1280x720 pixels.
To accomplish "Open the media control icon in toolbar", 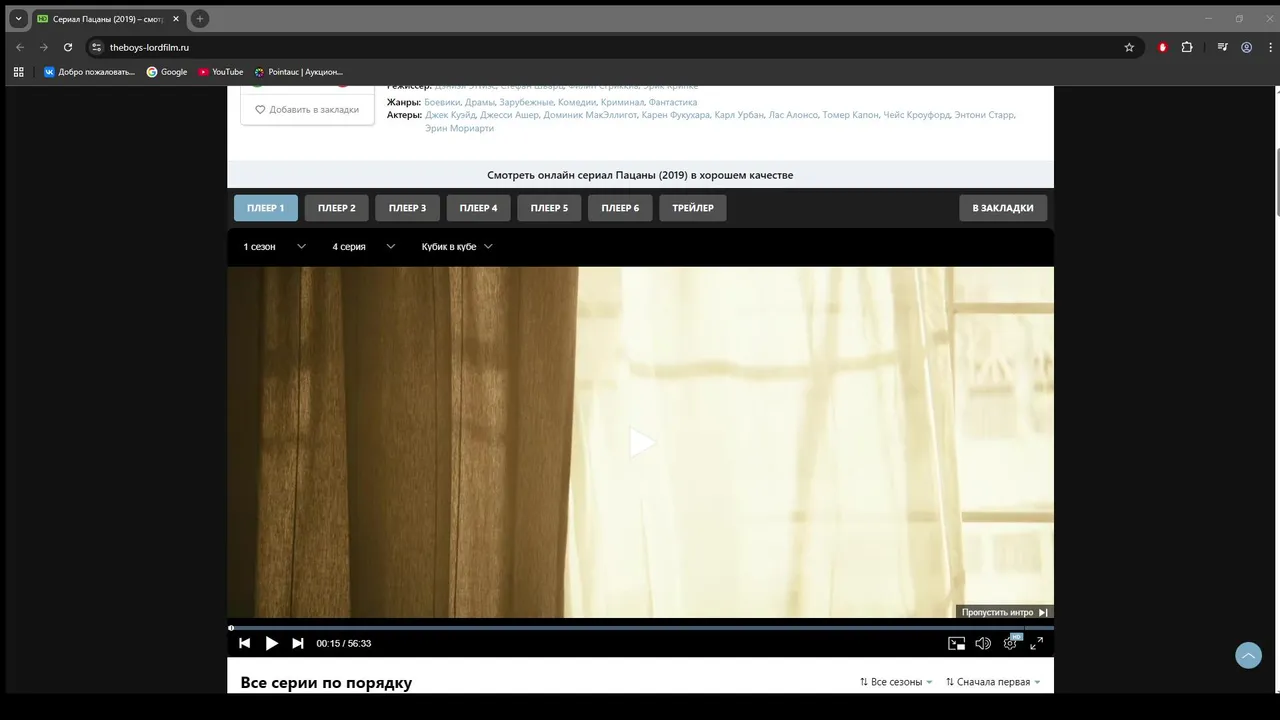I will point(1222,47).
